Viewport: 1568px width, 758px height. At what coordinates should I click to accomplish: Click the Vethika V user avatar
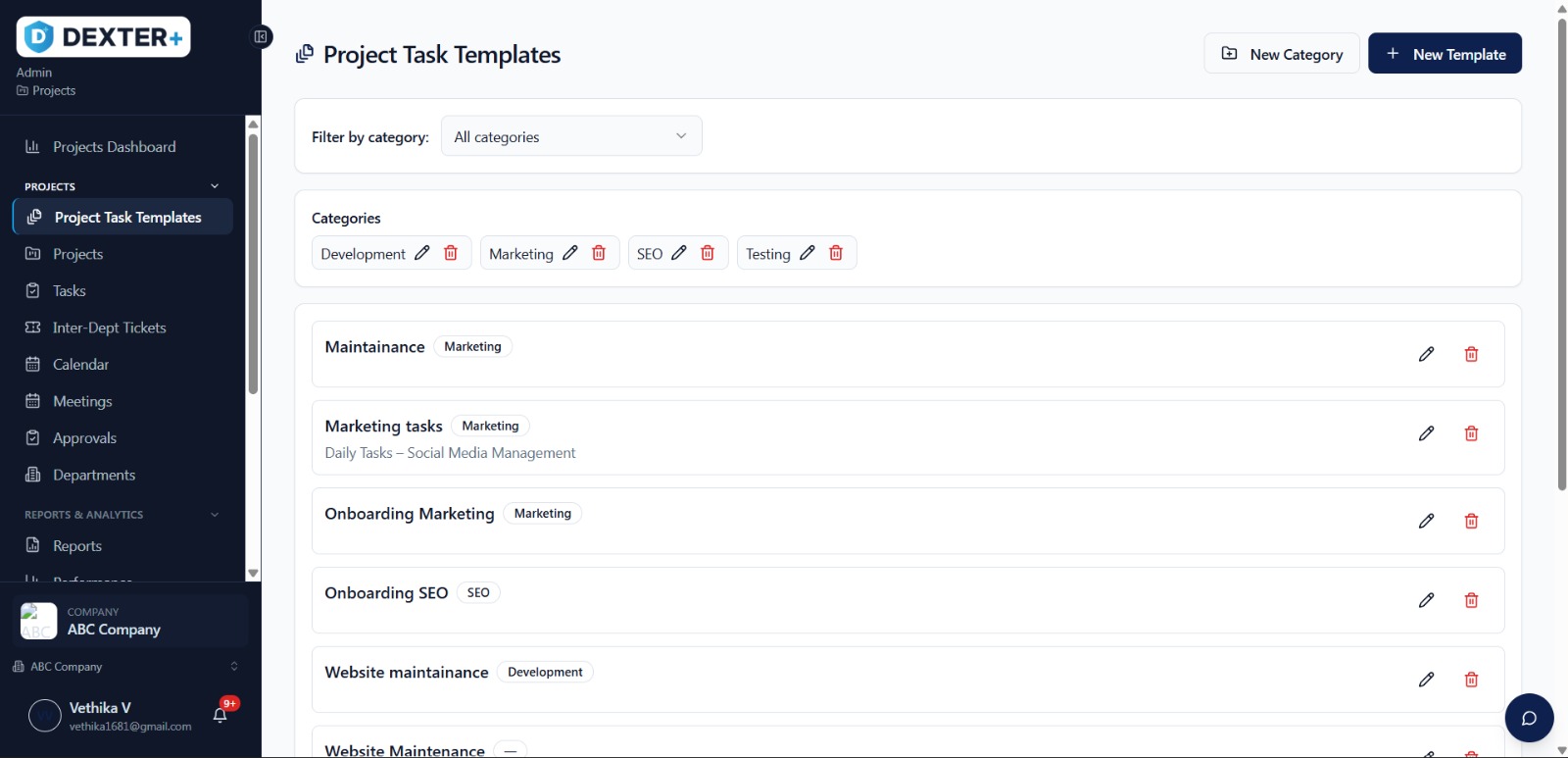[45, 716]
